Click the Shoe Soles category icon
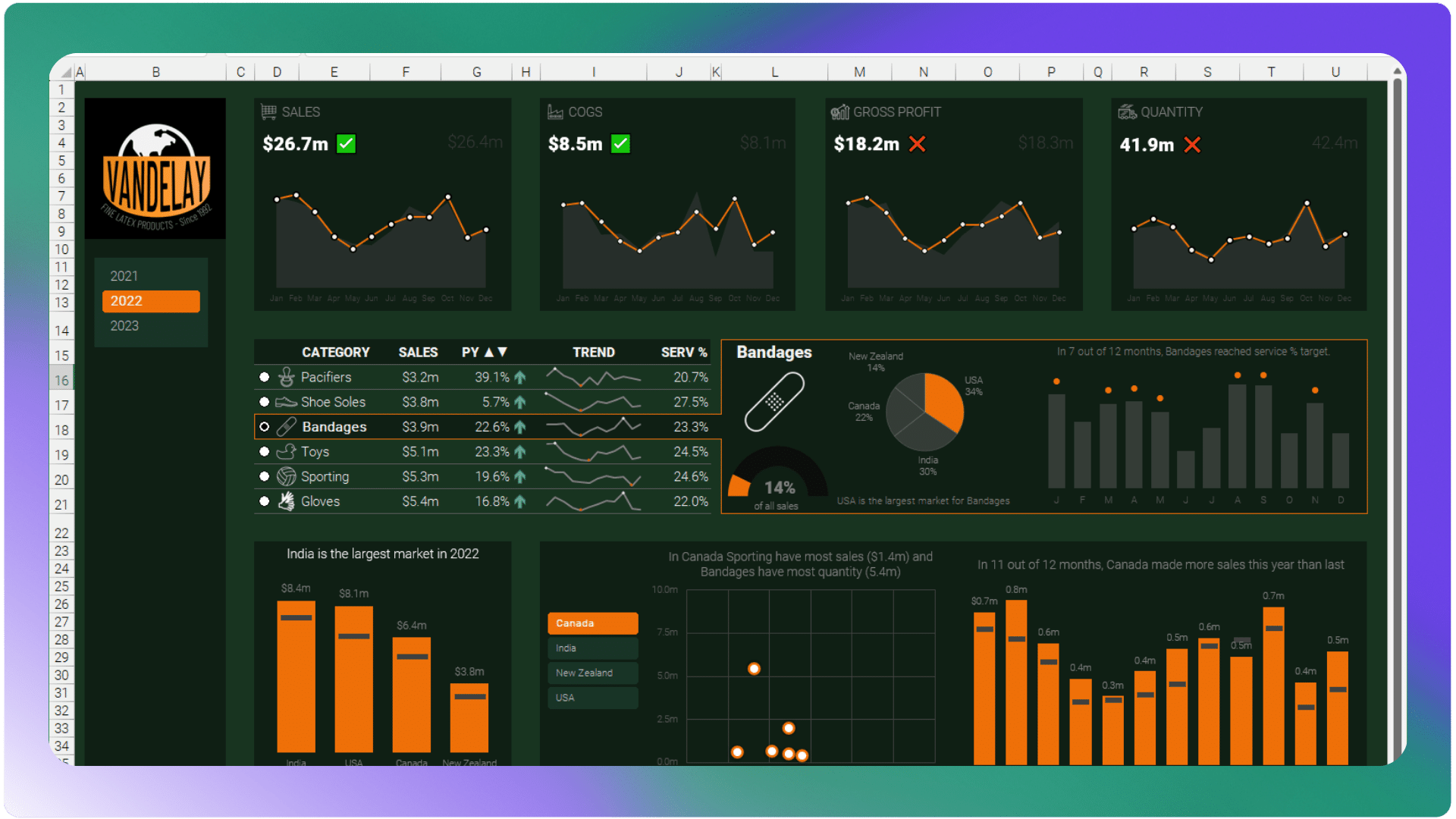This screenshot has width=1456, height=819. tap(286, 402)
